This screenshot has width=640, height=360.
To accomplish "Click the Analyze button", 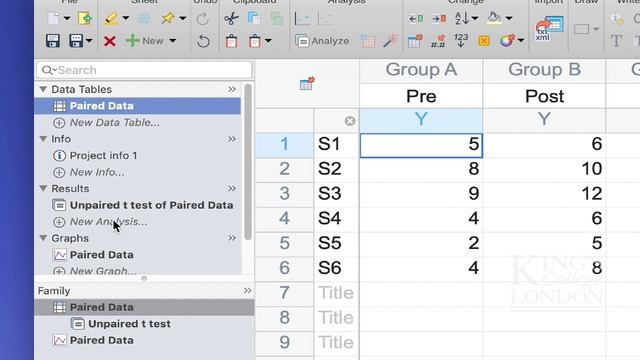I will (322, 41).
